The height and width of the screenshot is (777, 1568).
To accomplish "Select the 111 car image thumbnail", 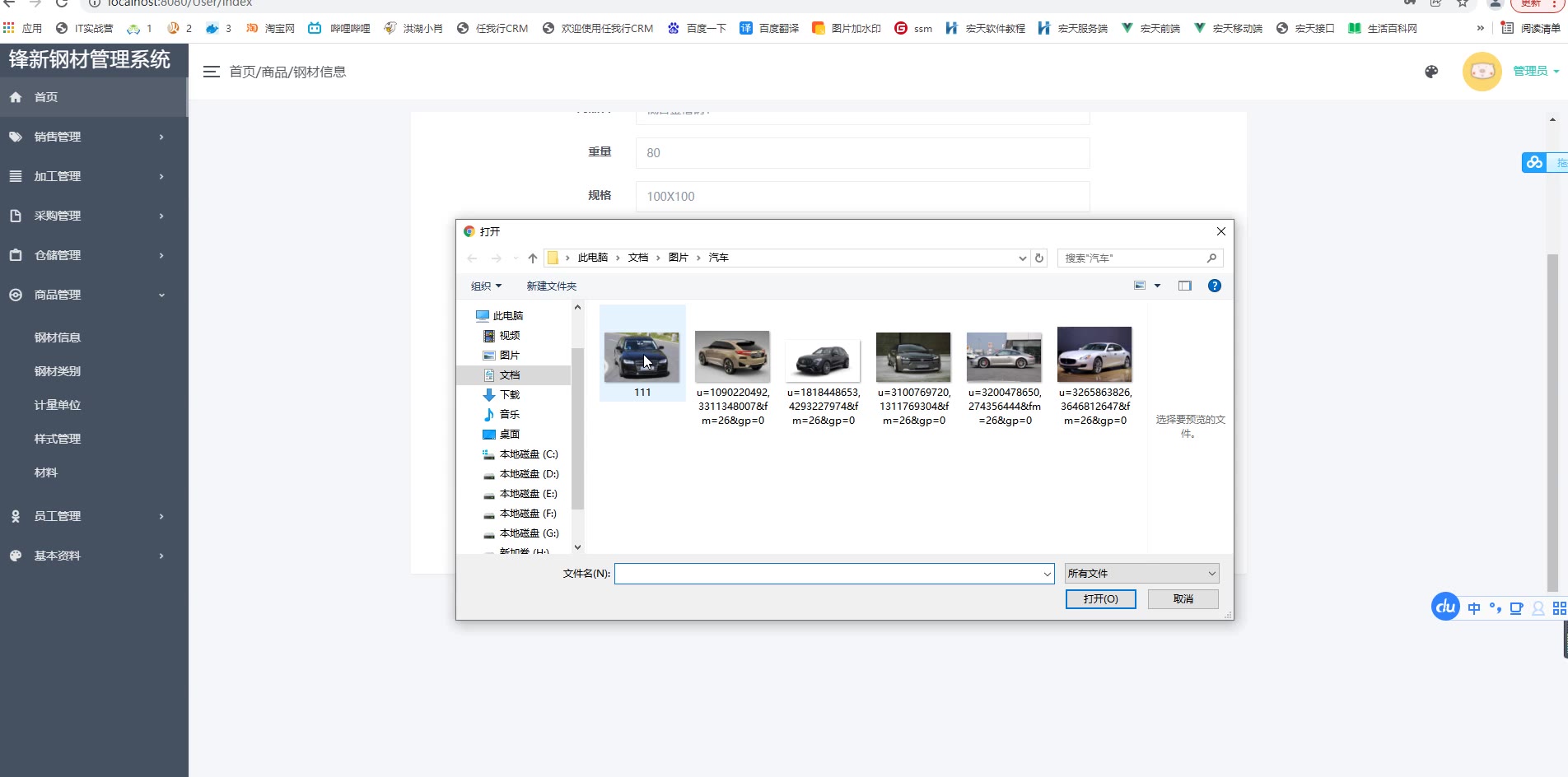I will [x=642, y=357].
